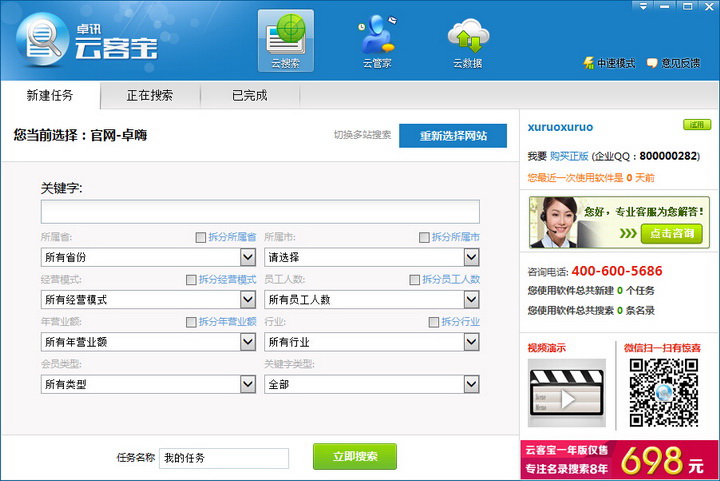Play the 视频演示 clapperboard video

point(567,393)
